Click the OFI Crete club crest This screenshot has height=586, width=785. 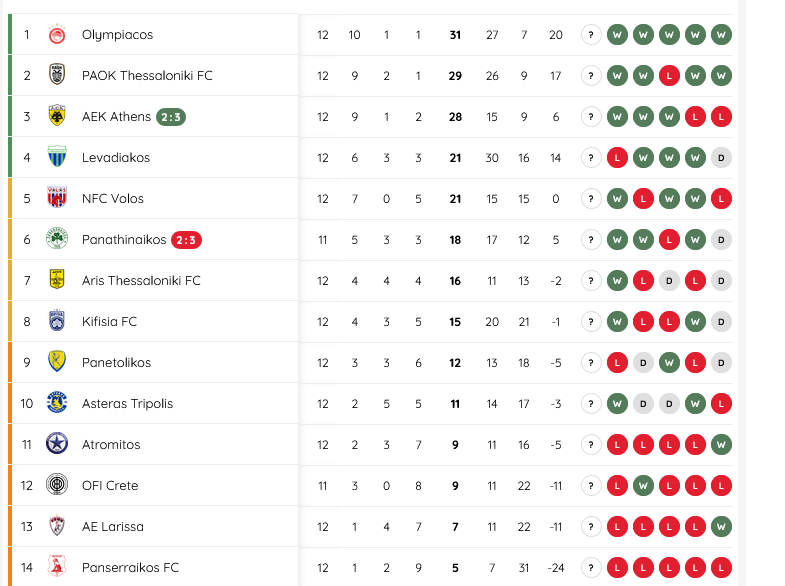57,486
